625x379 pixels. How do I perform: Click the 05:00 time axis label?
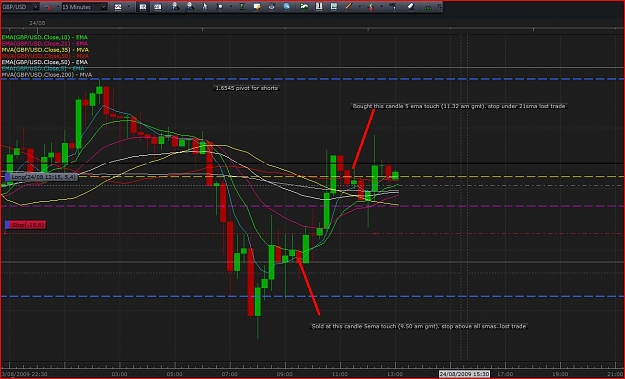point(175,374)
